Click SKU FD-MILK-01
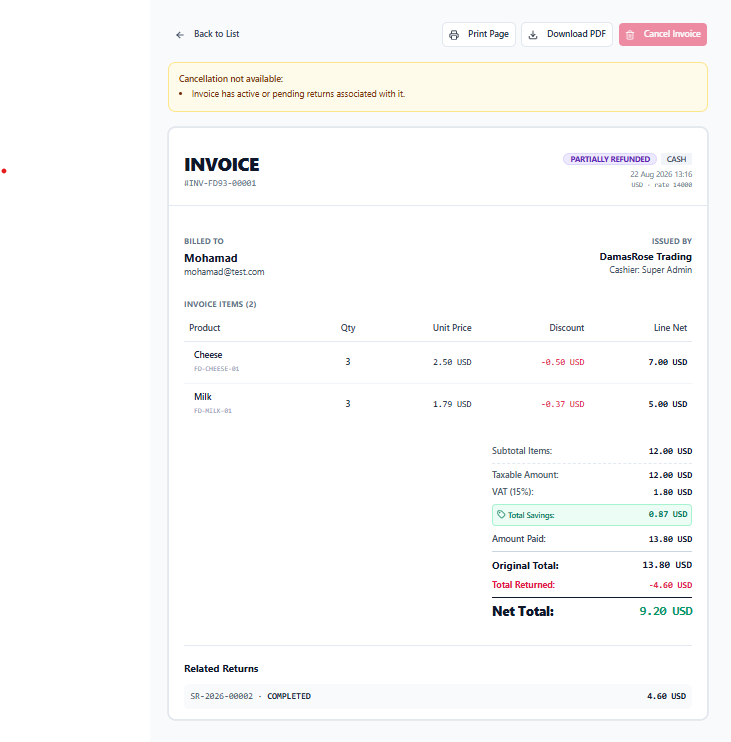731x742 pixels. pos(212,411)
